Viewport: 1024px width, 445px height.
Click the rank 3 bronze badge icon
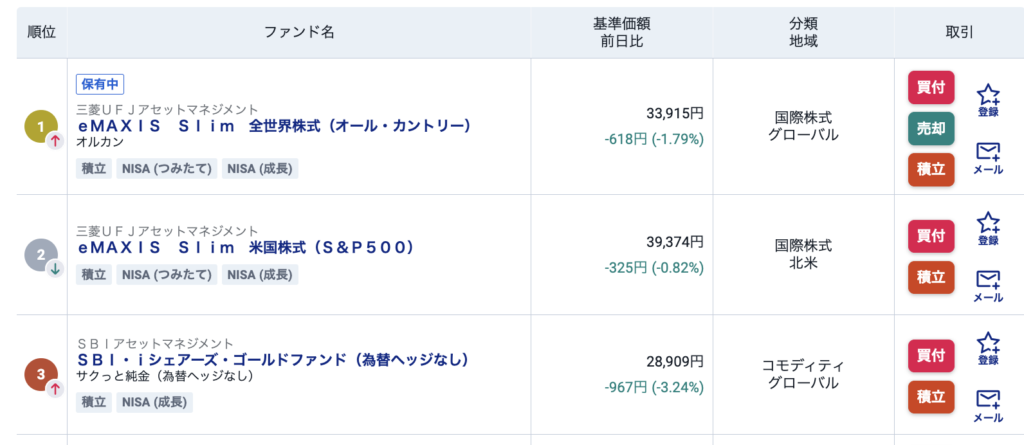click(x=41, y=375)
